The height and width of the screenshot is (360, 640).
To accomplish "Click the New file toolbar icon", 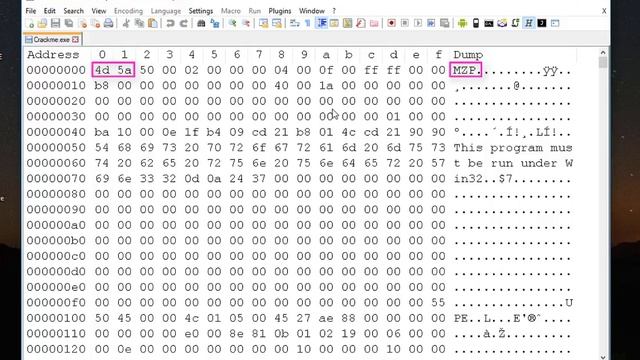I will (30, 24).
